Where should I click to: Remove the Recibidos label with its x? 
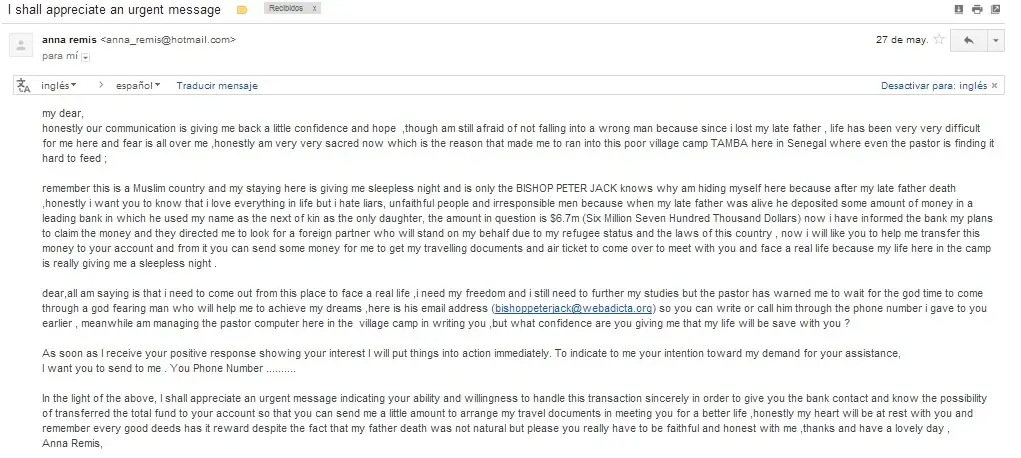[x=315, y=8]
